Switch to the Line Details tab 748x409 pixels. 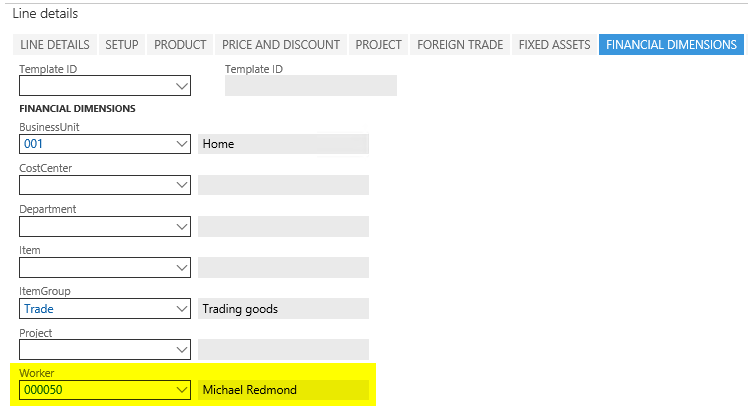[x=57, y=44]
